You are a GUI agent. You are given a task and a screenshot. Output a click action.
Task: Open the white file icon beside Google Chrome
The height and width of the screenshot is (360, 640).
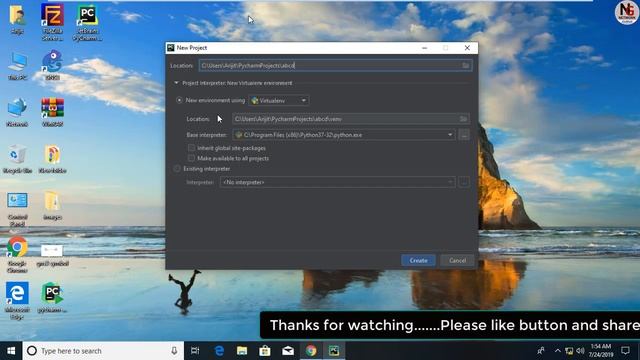52,255
